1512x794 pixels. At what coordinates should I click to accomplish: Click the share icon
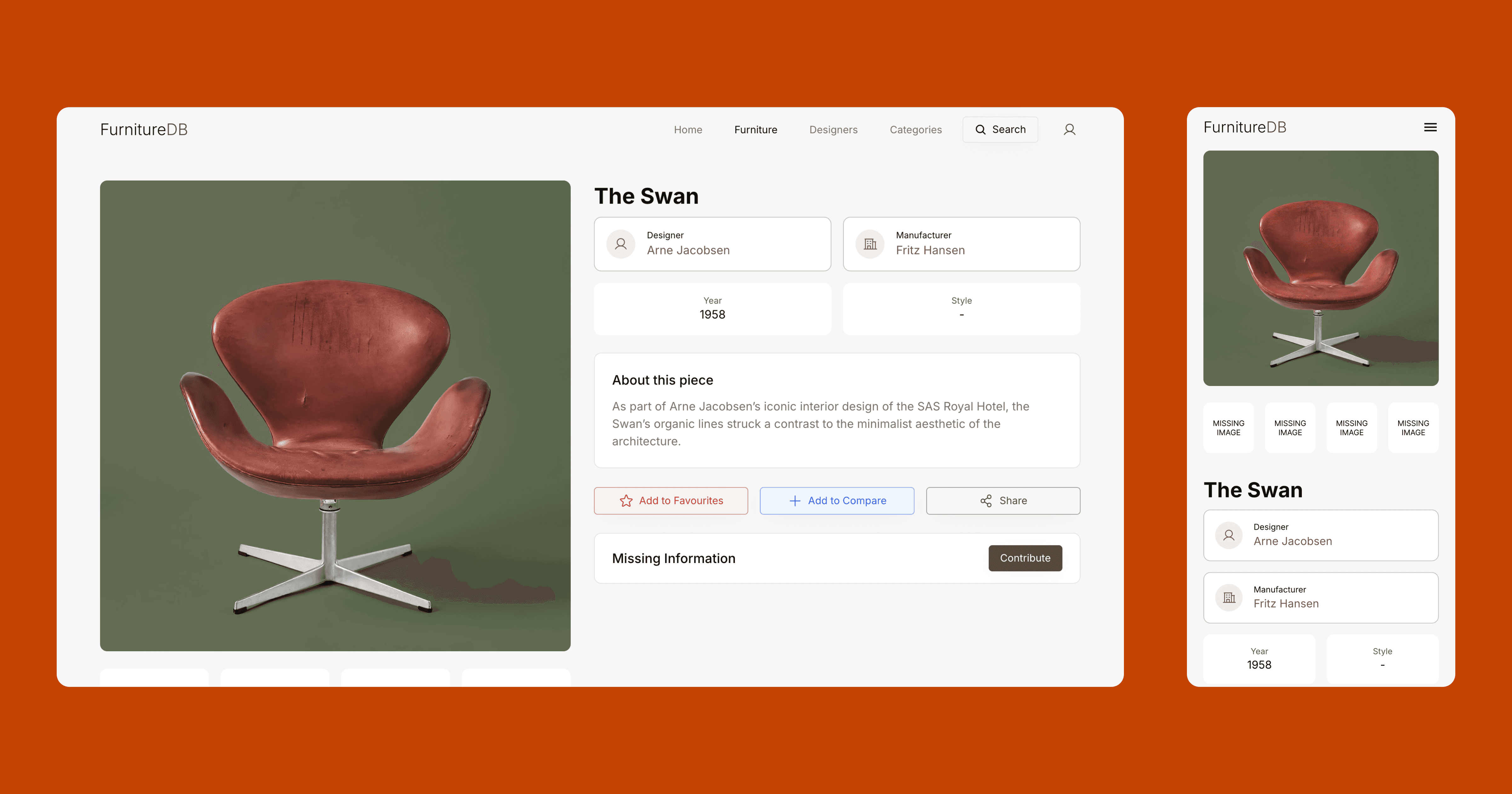(986, 500)
